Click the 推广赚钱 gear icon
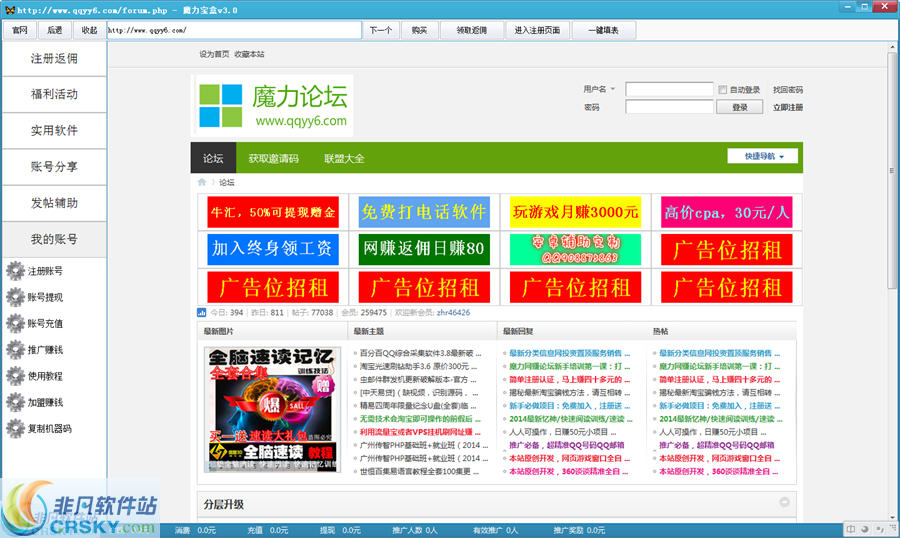 [14, 350]
